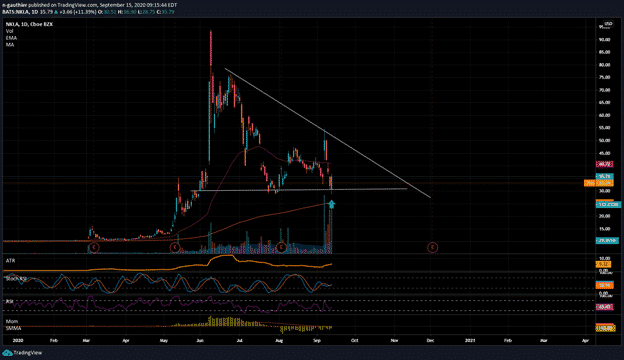Click the earnings marker under March

(94, 247)
